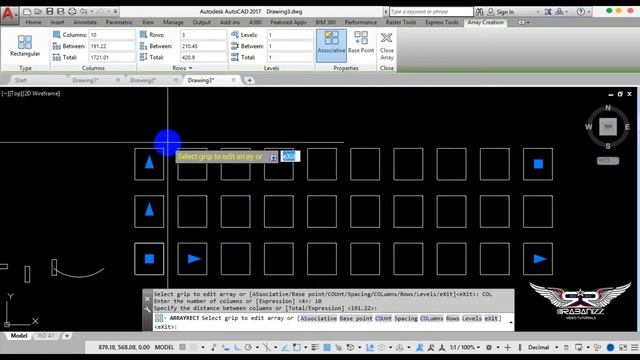The height and width of the screenshot is (360, 640).
Task: Click the right-arrow column spacing grip on second bottom-row item
Action: [x=194, y=259]
